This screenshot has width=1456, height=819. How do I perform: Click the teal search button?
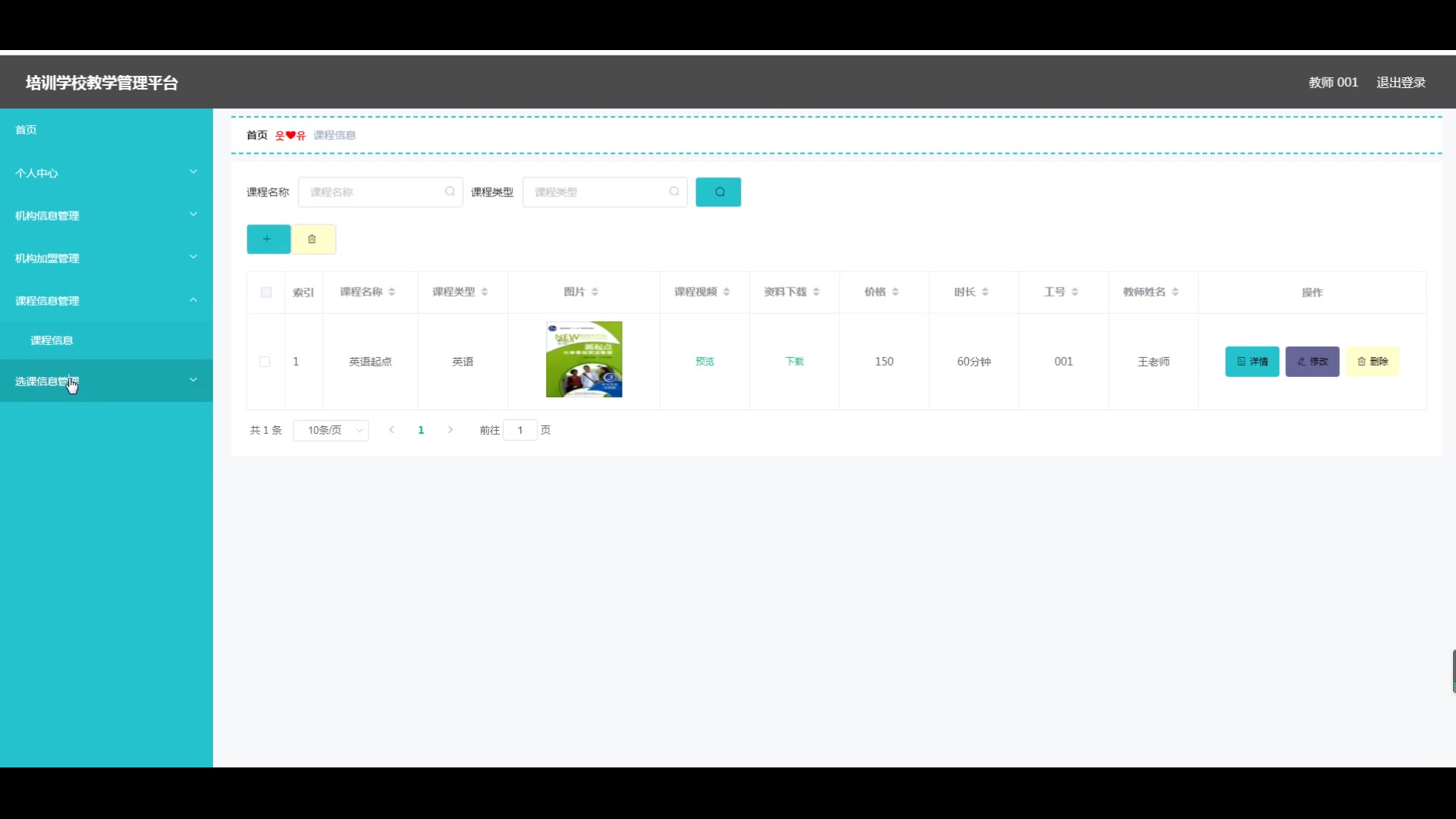click(718, 192)
